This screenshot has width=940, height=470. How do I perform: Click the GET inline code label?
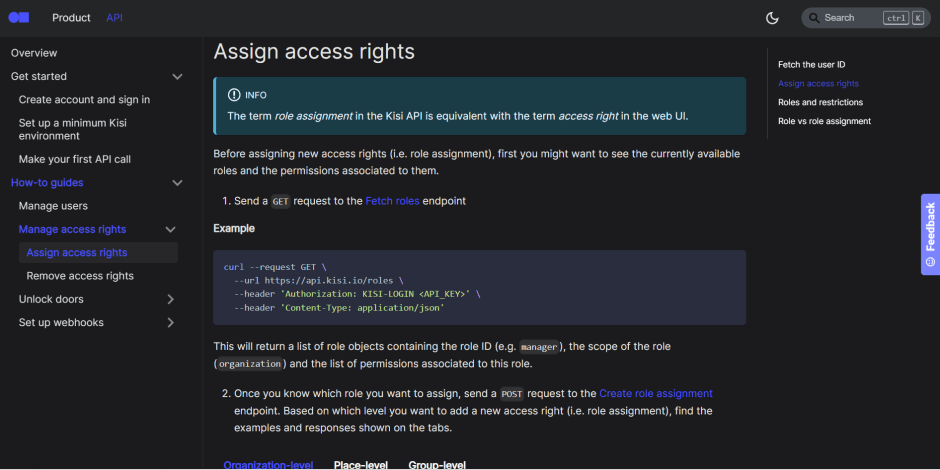coord(281,202)
